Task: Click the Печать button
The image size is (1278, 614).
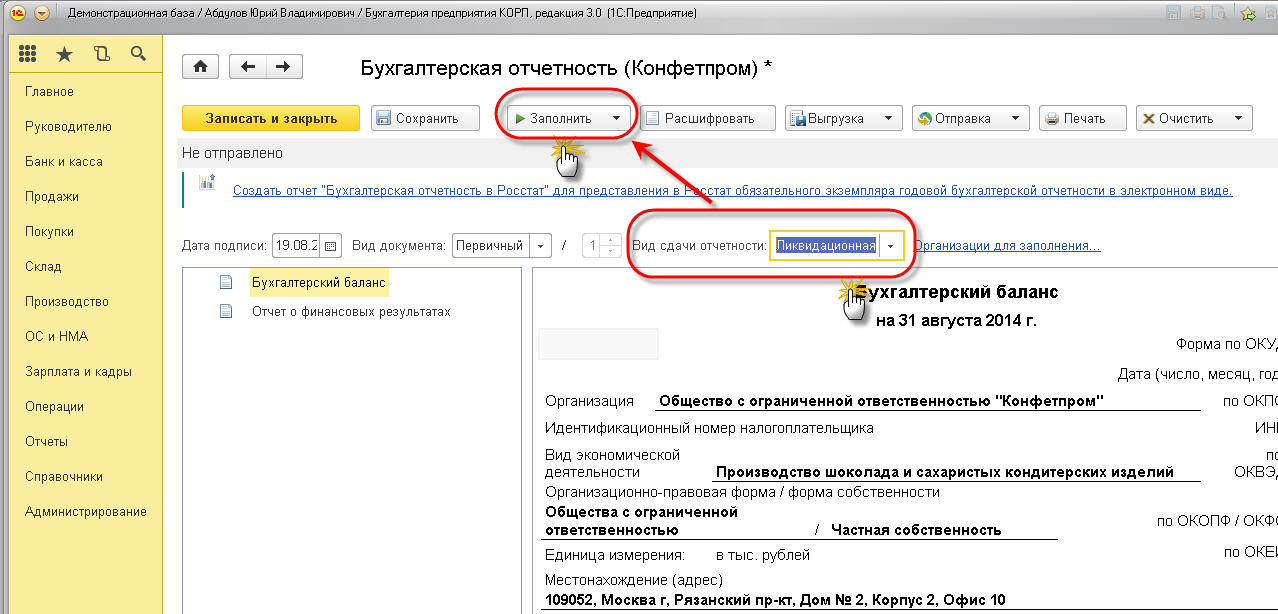Action: click(x=1083, y=118)
